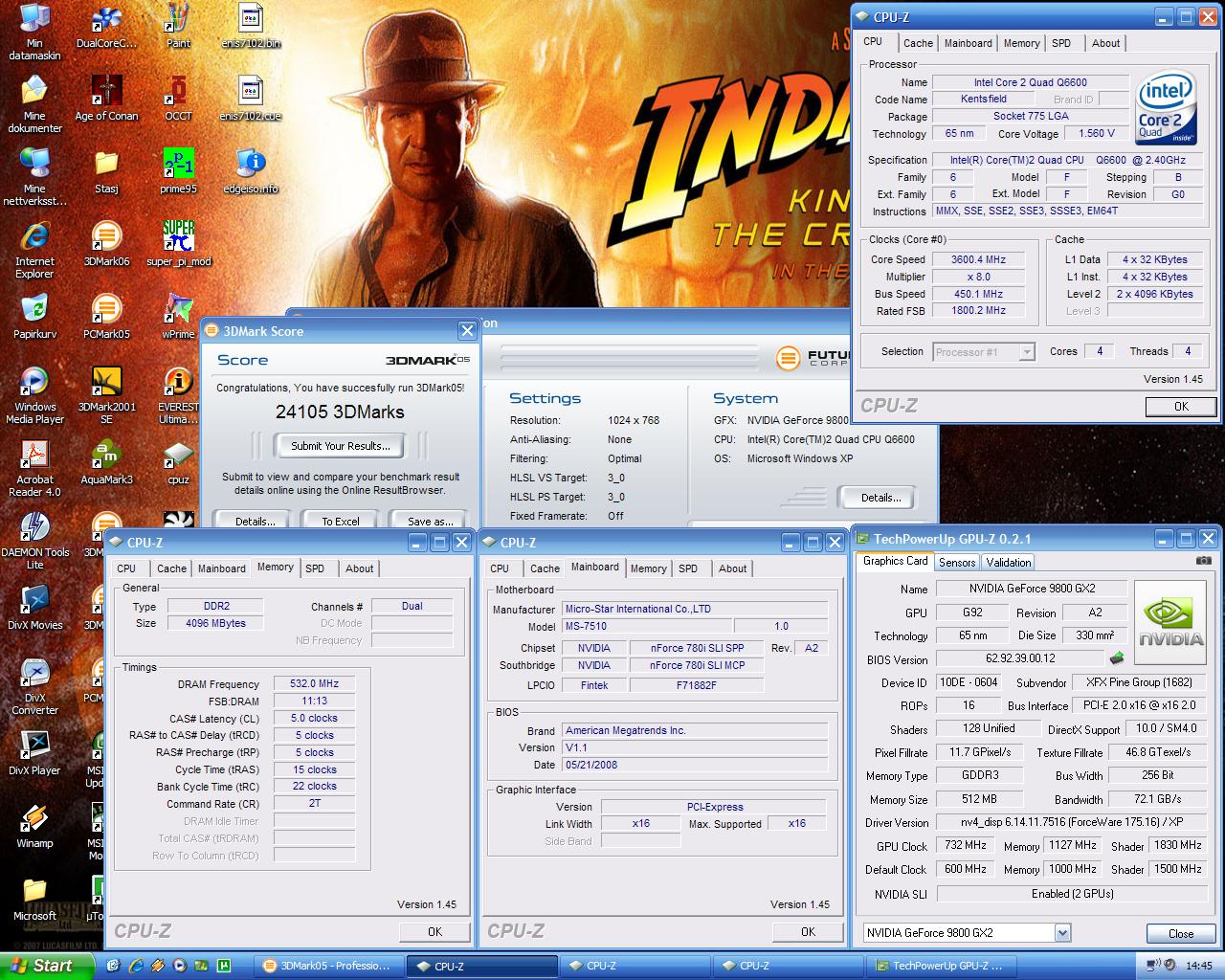This screenshot has height=980, width=1225.
Task: Open Mine nettverkssteder desktop icon
Action: pos(34,176)
